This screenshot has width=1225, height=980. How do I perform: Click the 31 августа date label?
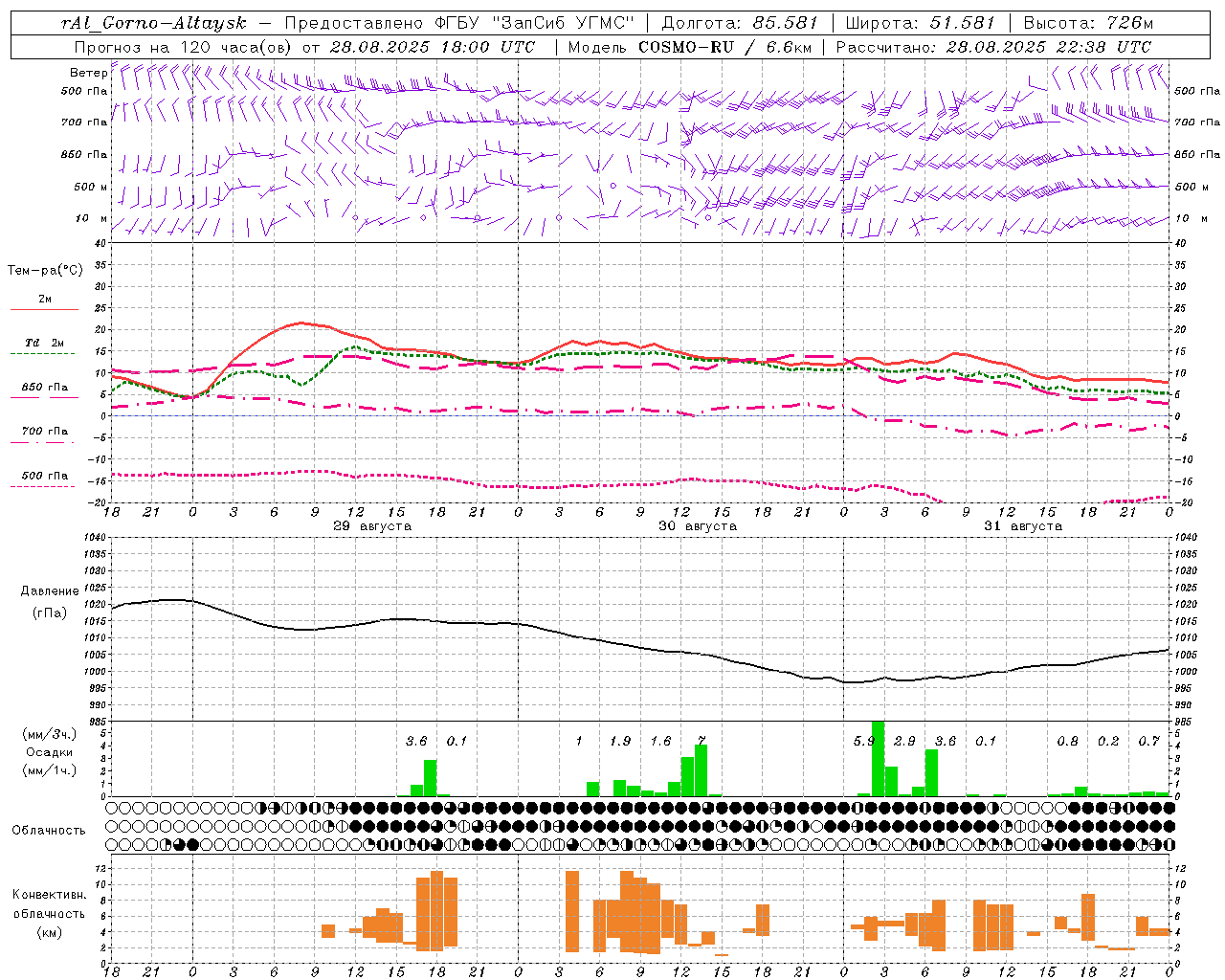(x=1023, y=526)
